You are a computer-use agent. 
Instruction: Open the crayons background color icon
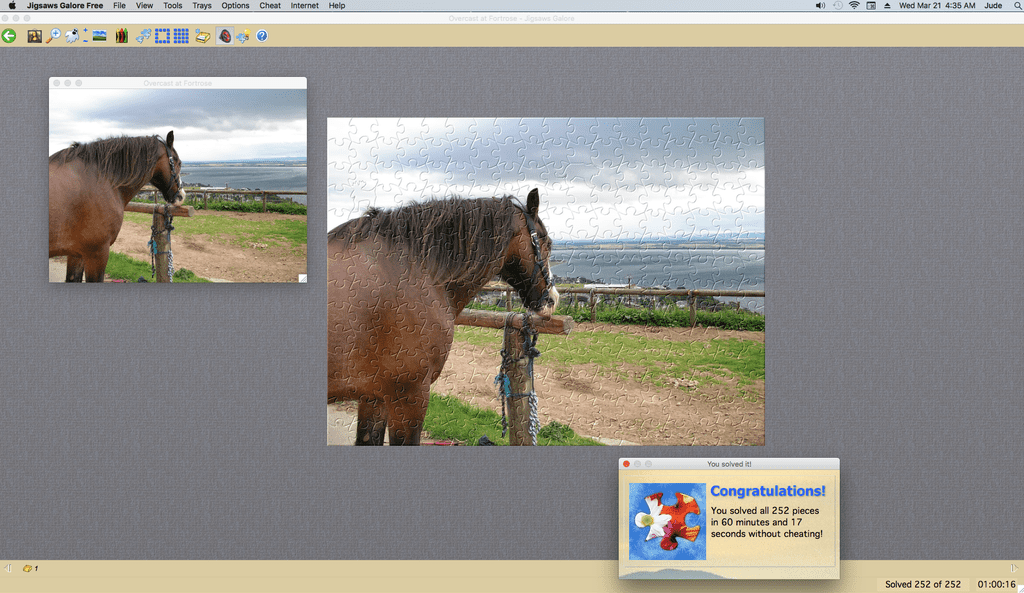tap(121, 36)
